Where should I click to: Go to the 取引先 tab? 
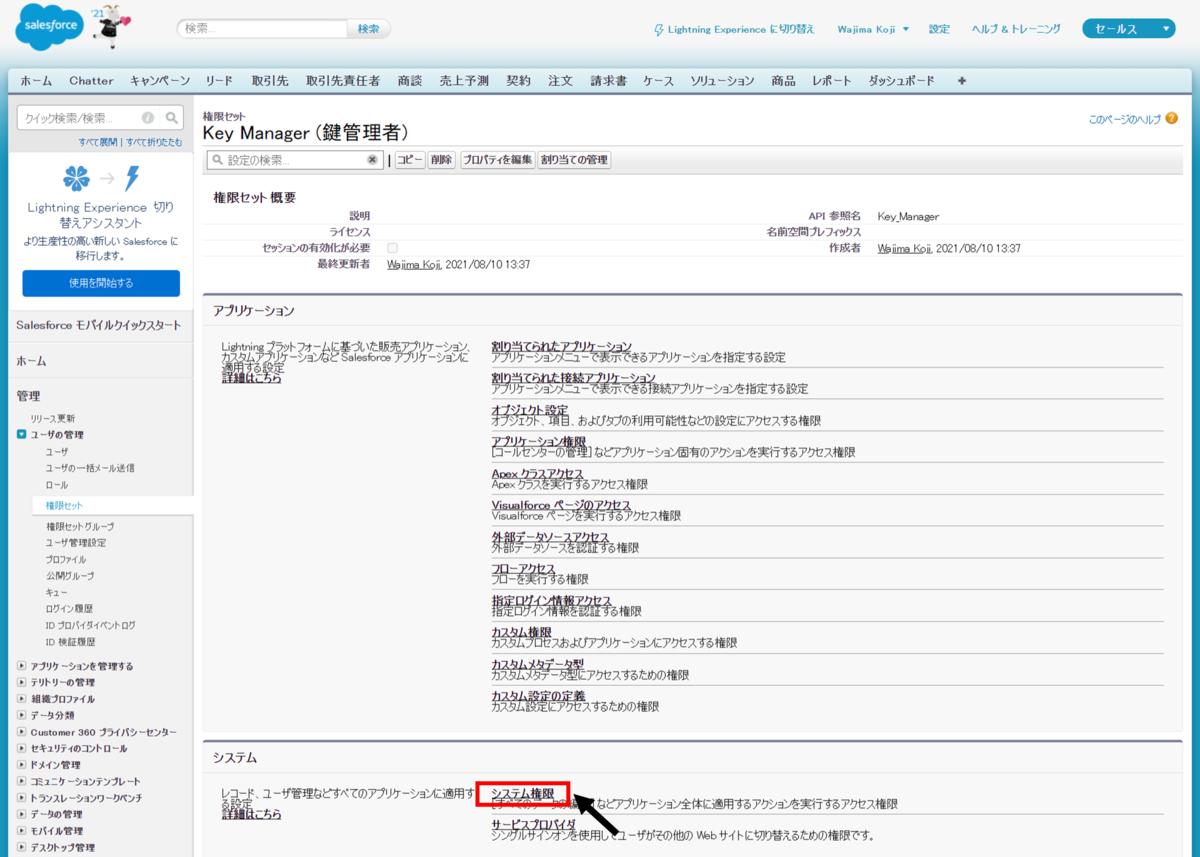(x=270, y=81)
